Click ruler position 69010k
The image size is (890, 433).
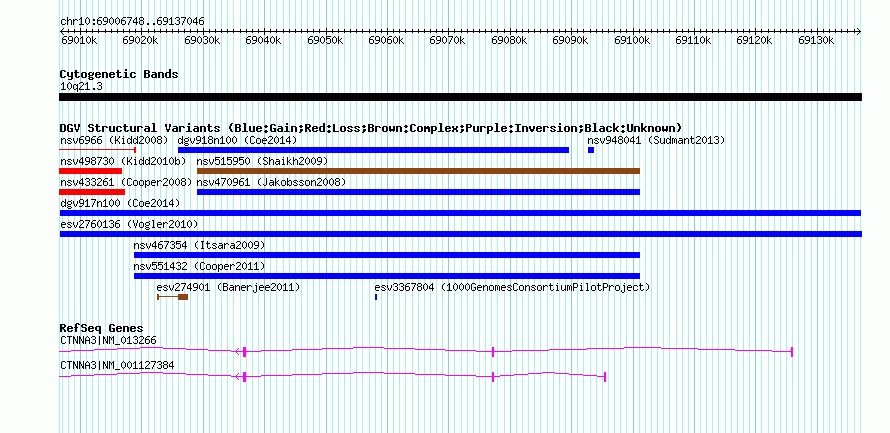(78, 40)
